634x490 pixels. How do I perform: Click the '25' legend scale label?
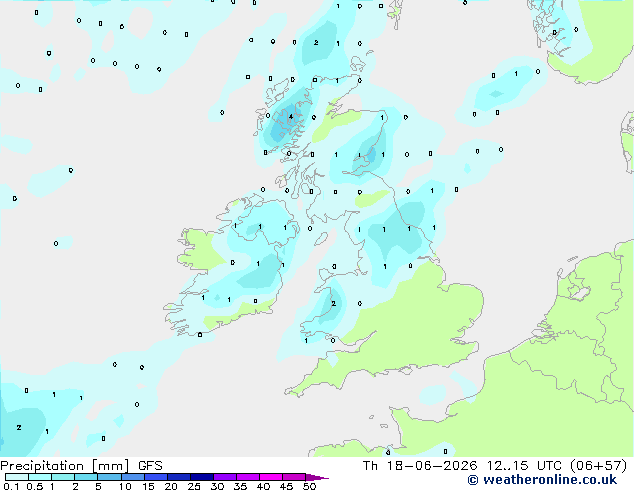pos(194,486)
